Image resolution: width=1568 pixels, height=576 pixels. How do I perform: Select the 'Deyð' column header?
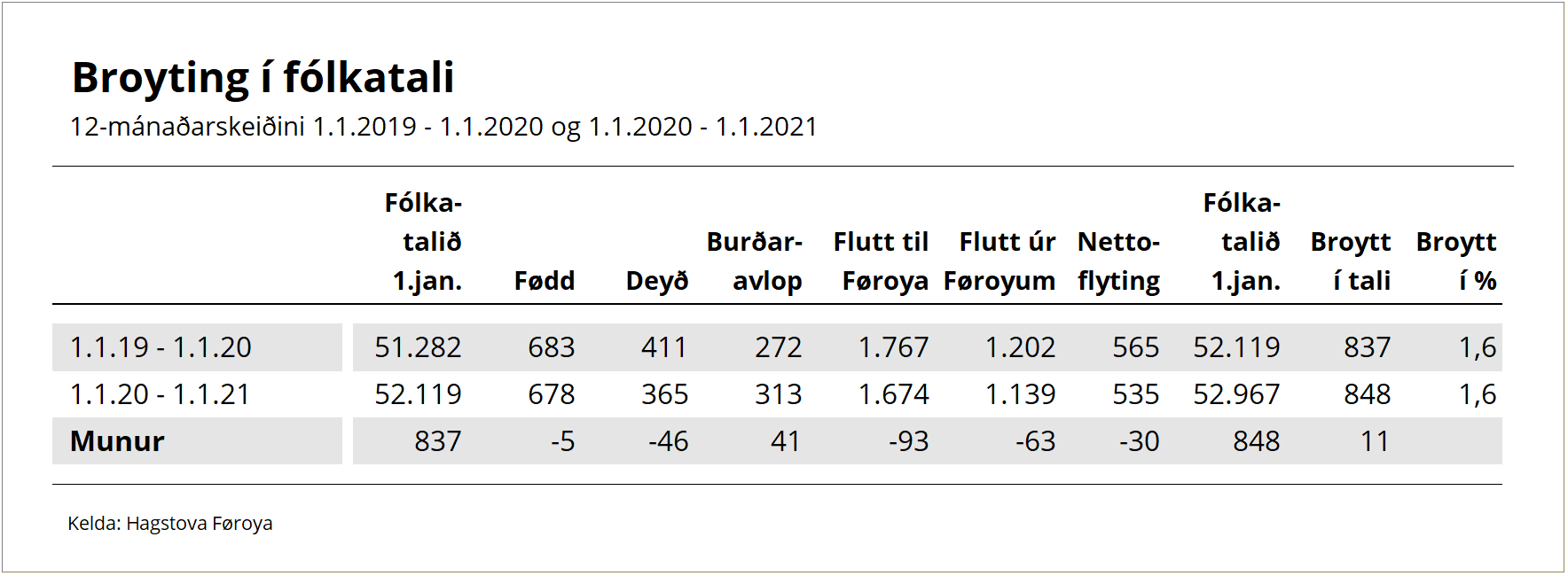tap(656, 281)
